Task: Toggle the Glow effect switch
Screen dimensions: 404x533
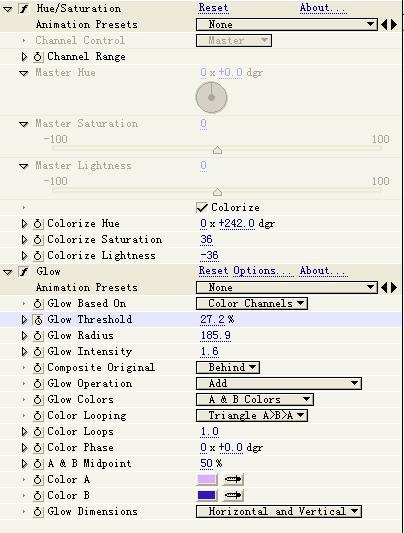Action: point(23,272)
